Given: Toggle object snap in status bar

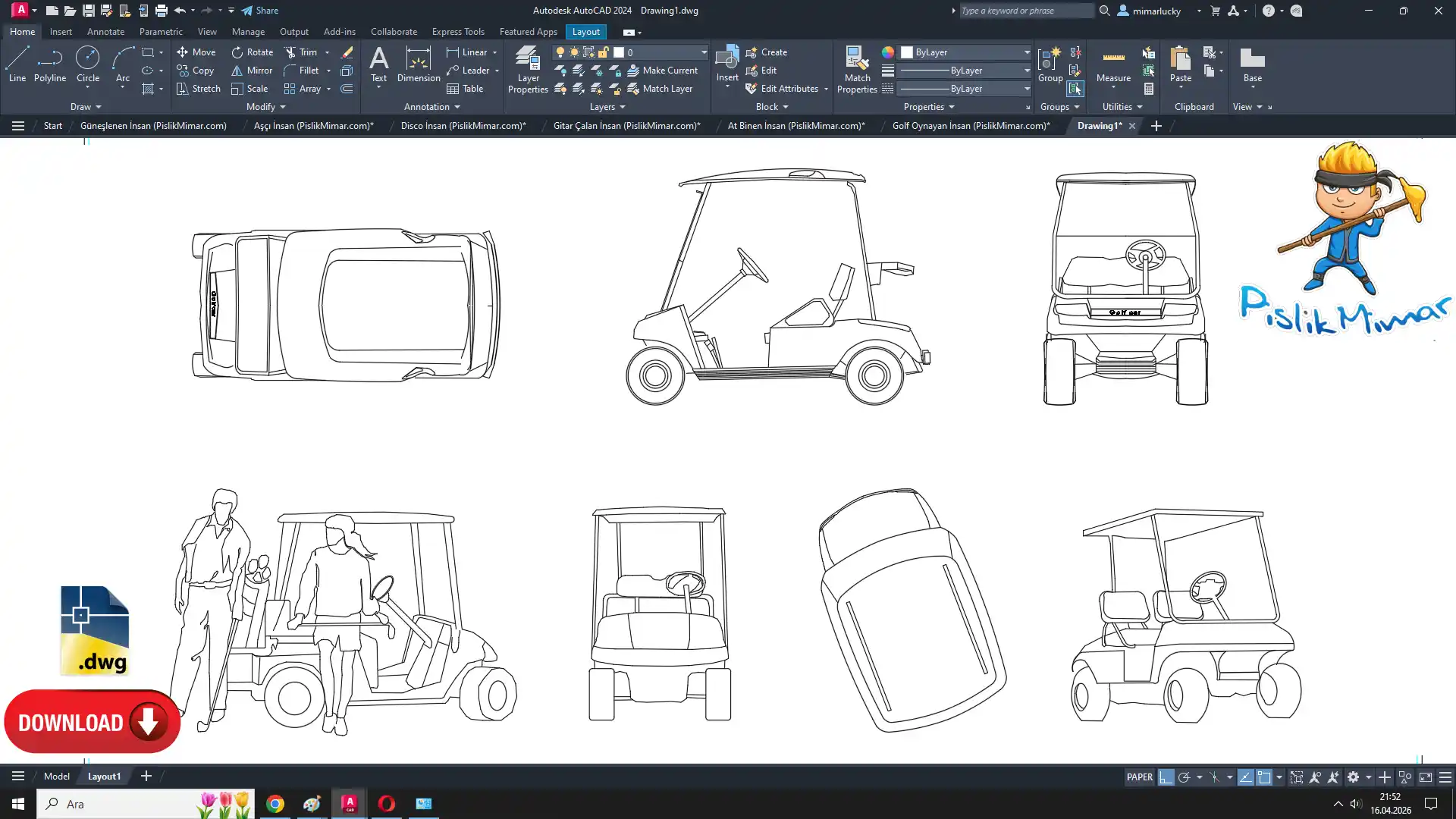Looking at the screenshot, I should click(1264, 777).
